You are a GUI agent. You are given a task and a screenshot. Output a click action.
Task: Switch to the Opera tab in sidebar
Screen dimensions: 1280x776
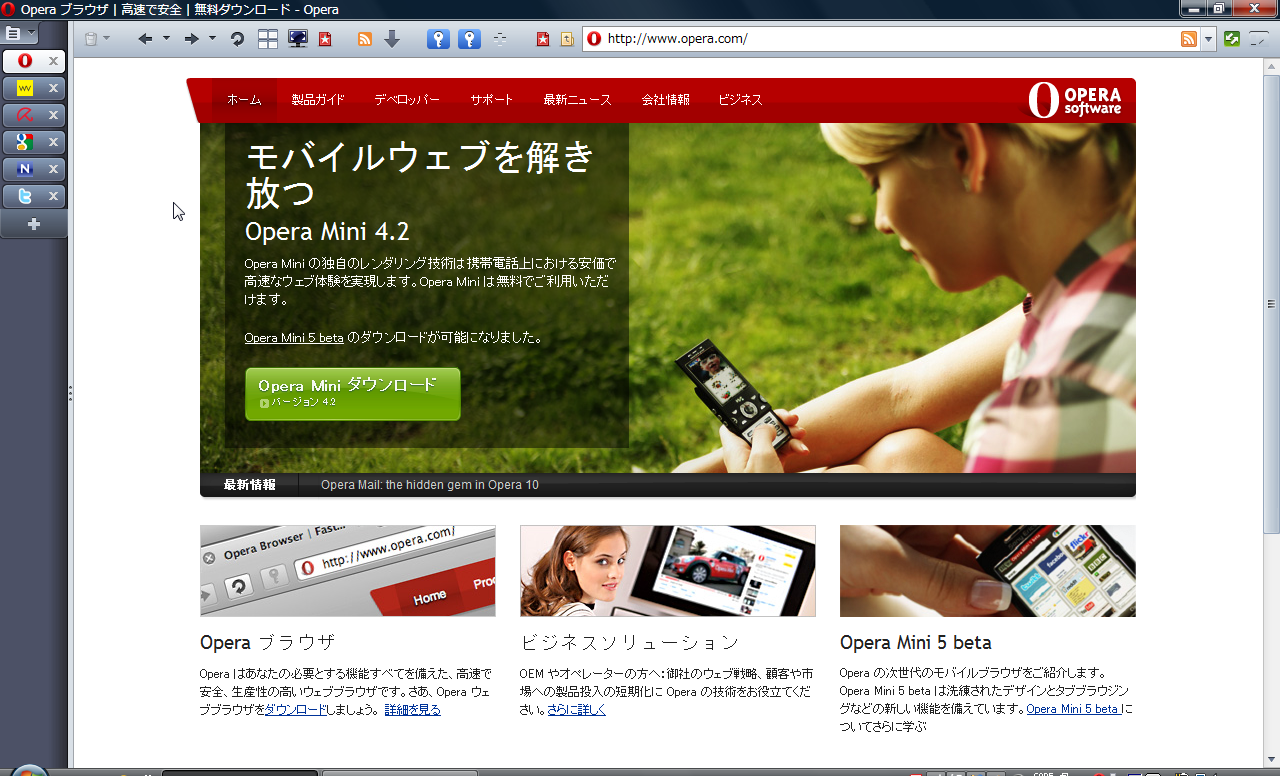click(x=25, y=61)
